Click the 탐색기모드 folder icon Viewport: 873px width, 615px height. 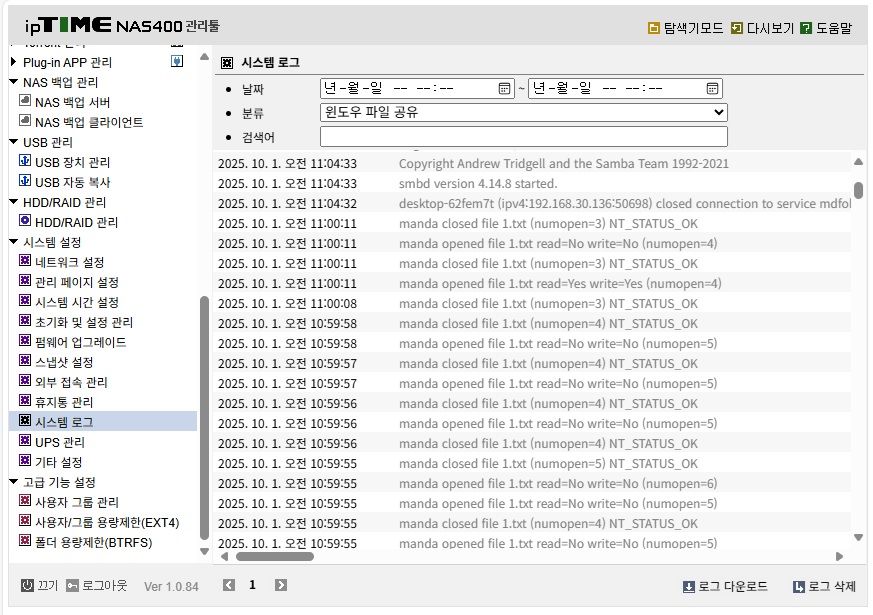click(x=654, y=28)
